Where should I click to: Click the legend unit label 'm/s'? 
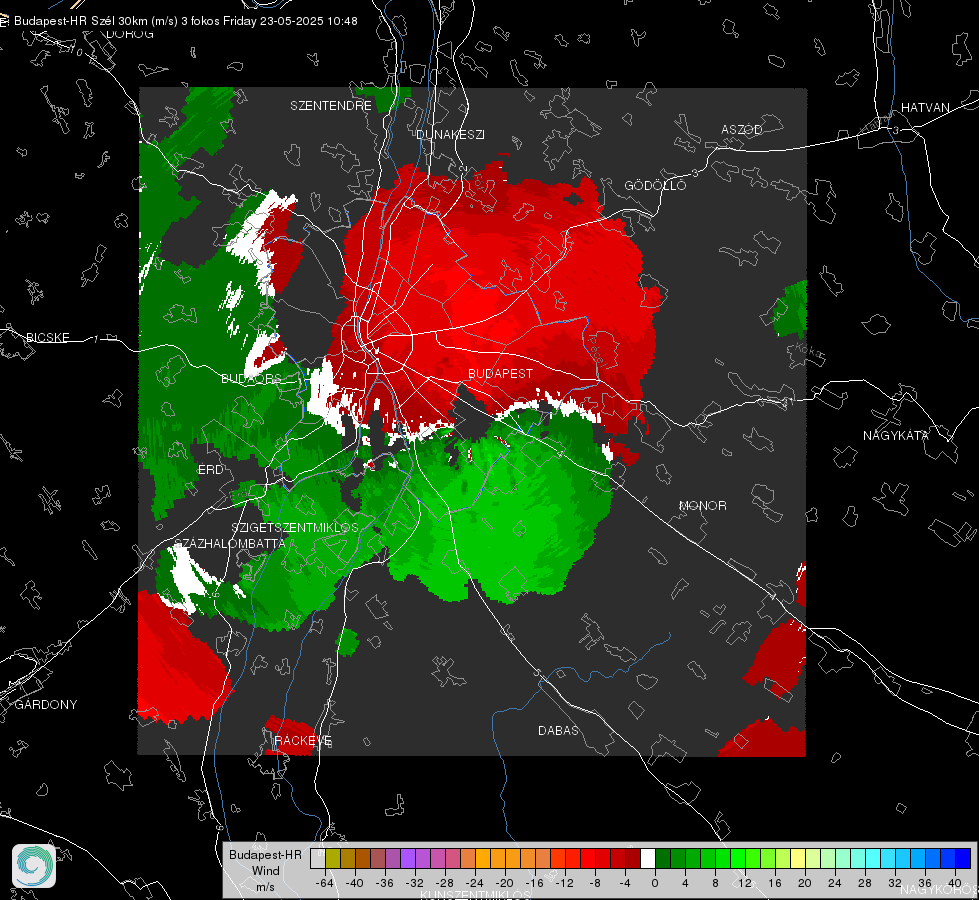click(265, 886)
